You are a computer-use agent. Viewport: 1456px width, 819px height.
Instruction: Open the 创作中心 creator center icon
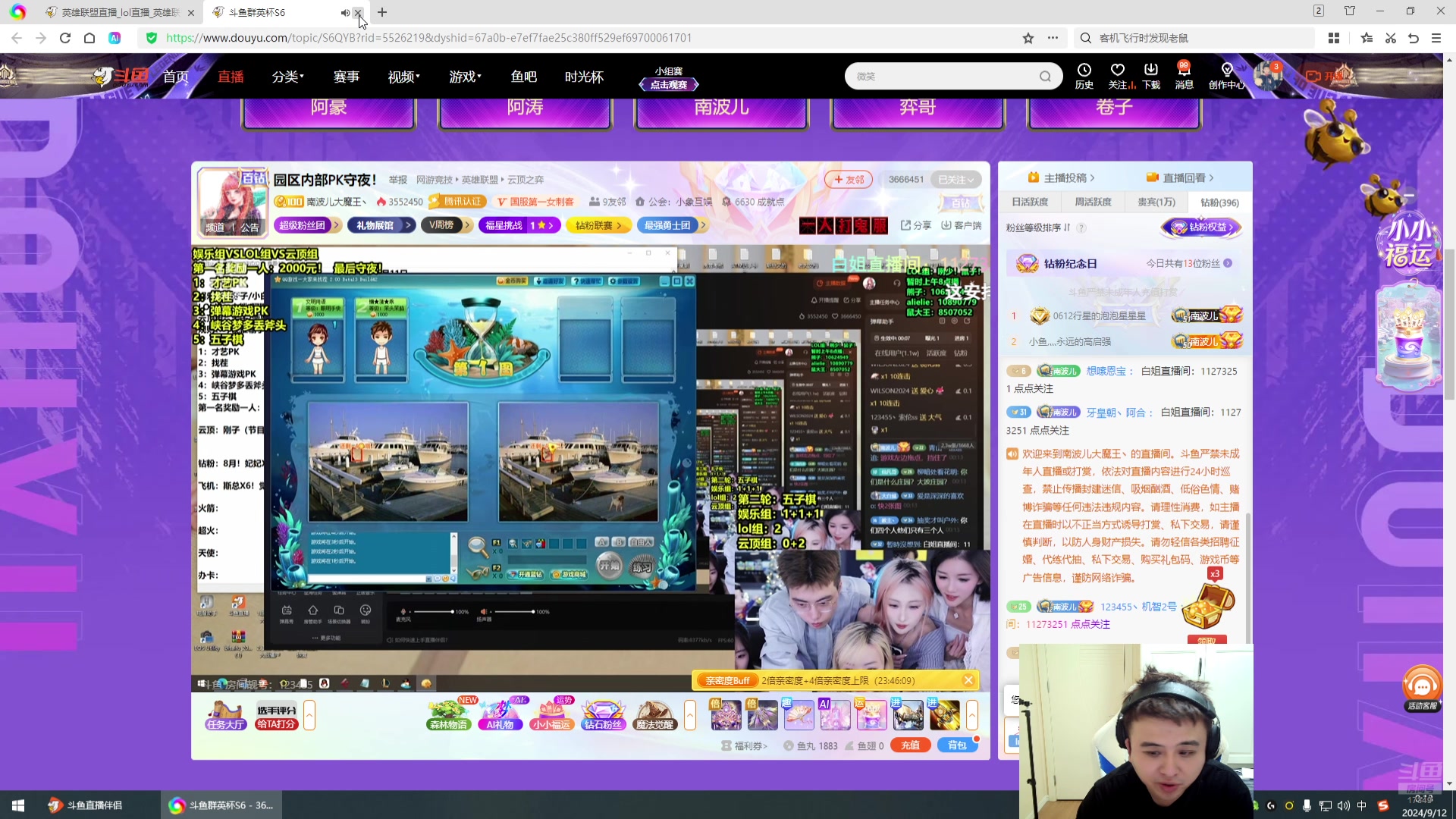pyautogui.click(x=1226, y=75)
